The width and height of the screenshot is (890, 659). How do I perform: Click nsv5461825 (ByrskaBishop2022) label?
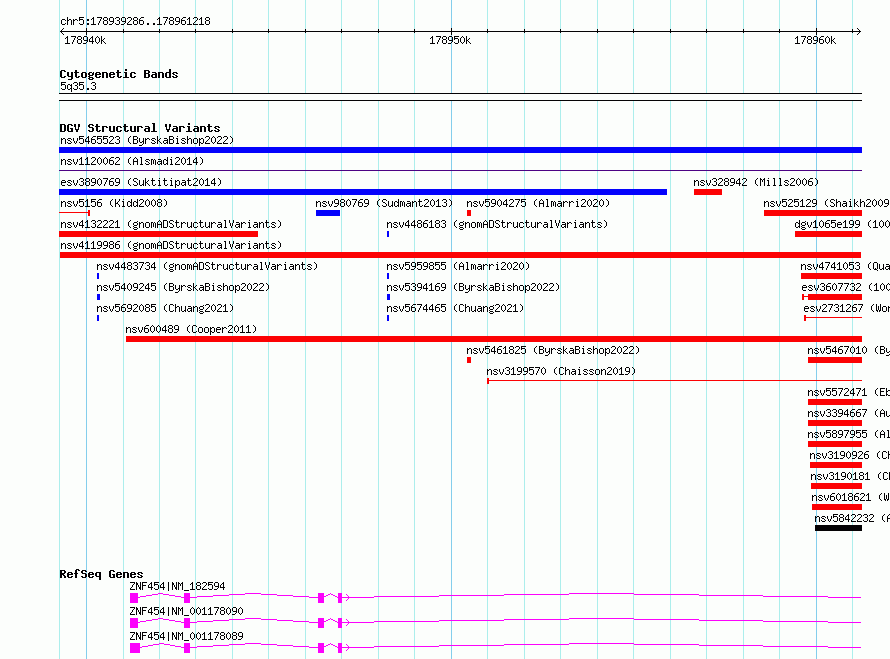[x=553, y=350]
